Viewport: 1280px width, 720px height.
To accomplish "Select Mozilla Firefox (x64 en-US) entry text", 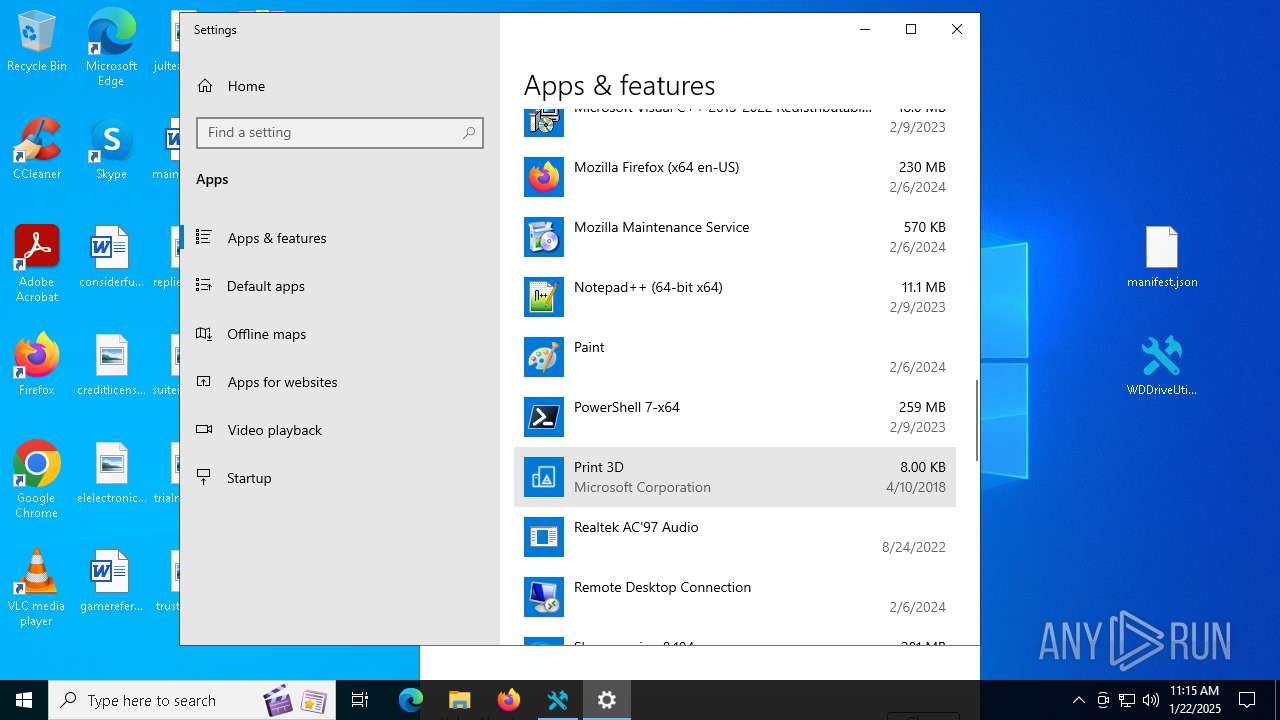I will [656, 167].
